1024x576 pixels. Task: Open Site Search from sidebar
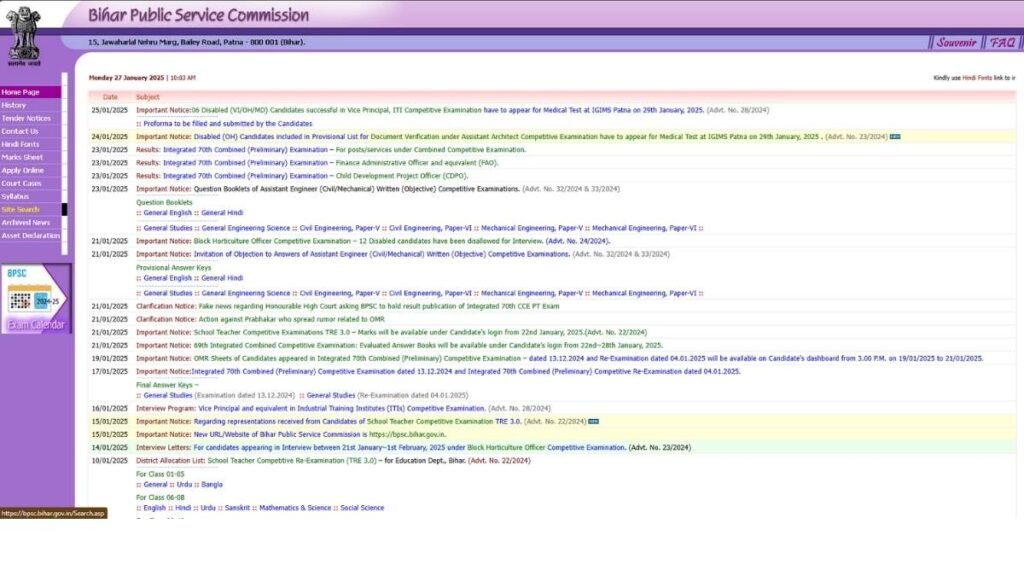click(x=21, y=209)
